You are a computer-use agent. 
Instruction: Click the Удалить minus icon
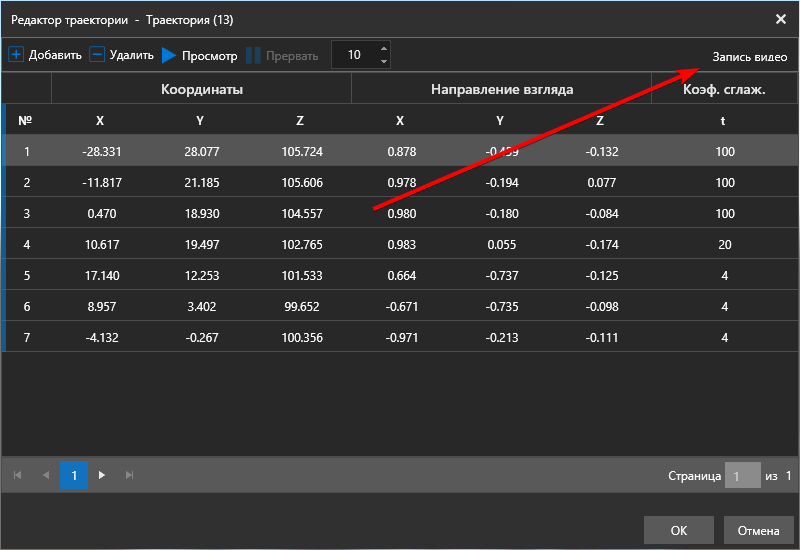coord(97,55)
